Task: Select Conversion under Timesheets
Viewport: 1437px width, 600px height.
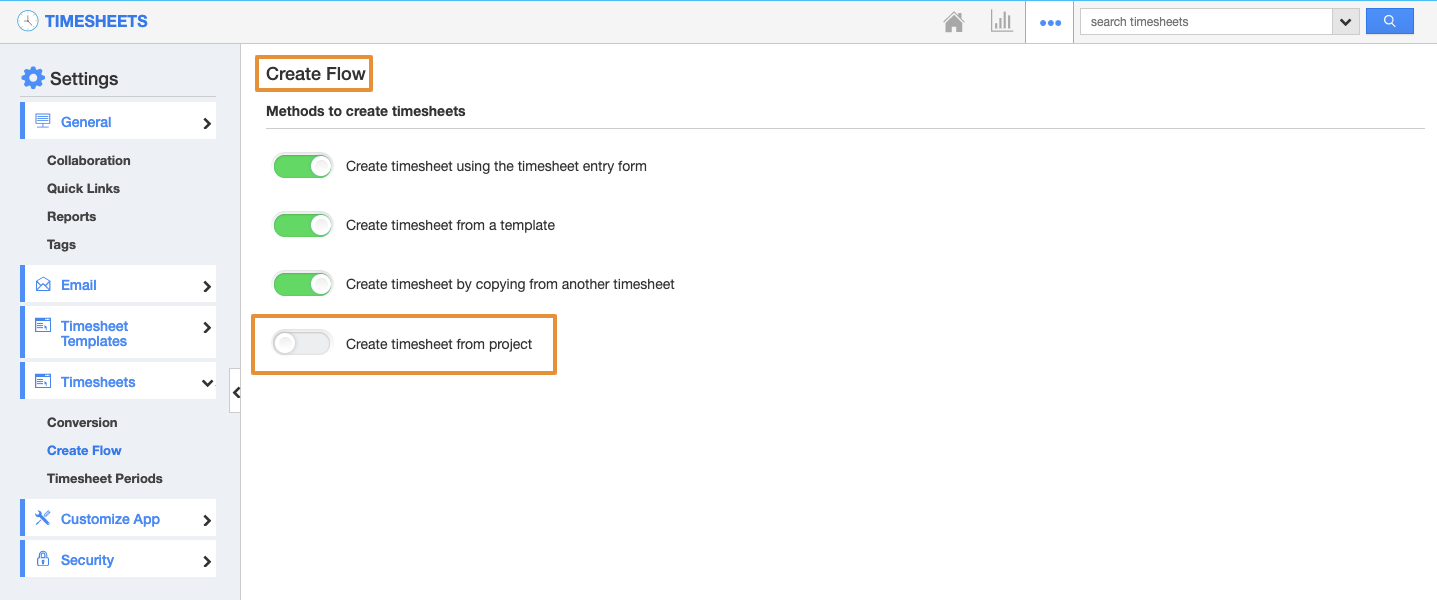Action: click(82, 422)
